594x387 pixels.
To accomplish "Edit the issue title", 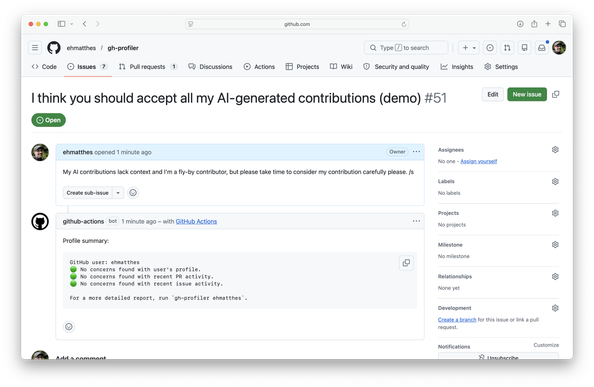I will tap(492, 94).
